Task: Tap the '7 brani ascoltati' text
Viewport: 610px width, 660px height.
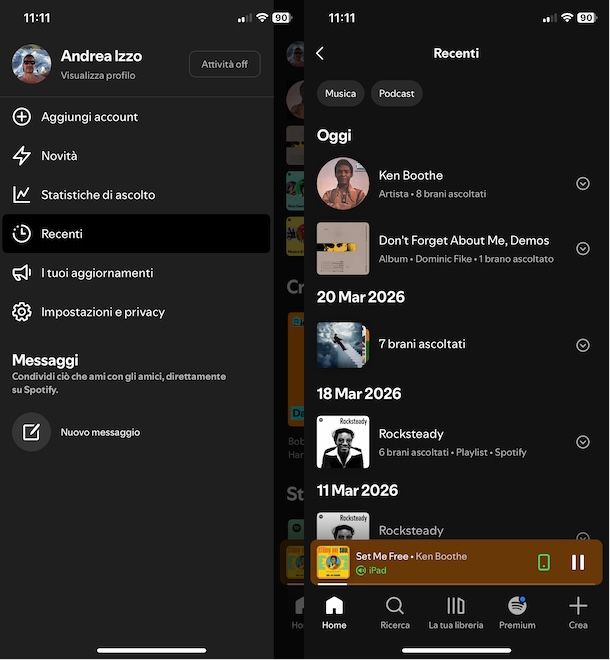Action: [422, 344]
